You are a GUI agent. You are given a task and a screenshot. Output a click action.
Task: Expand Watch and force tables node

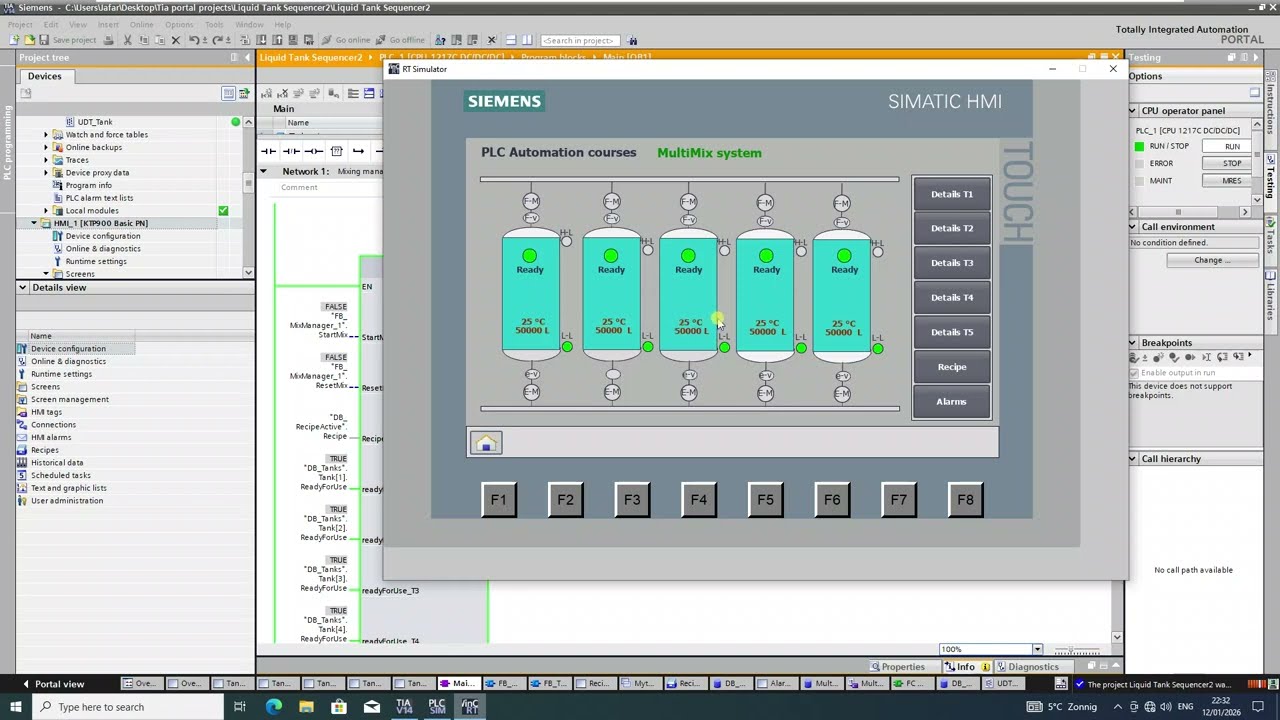(45, 134)
